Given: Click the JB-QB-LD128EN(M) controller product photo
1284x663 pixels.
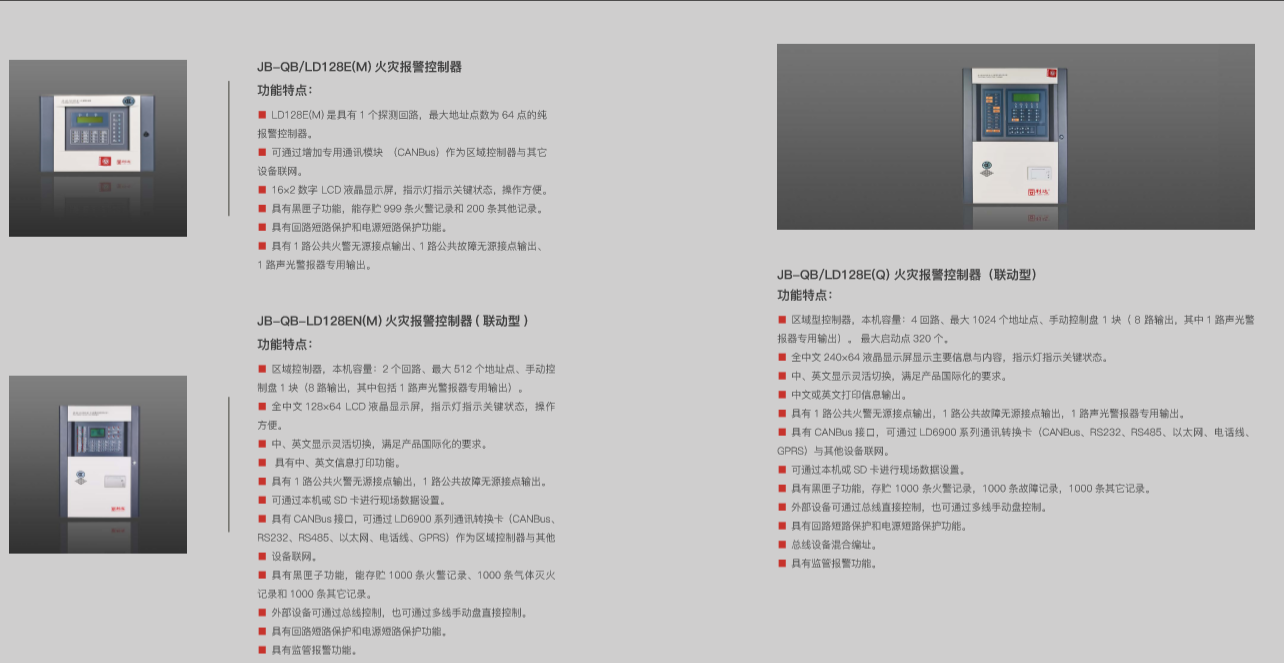Looking at the screenshot, I should pos(98,464).
